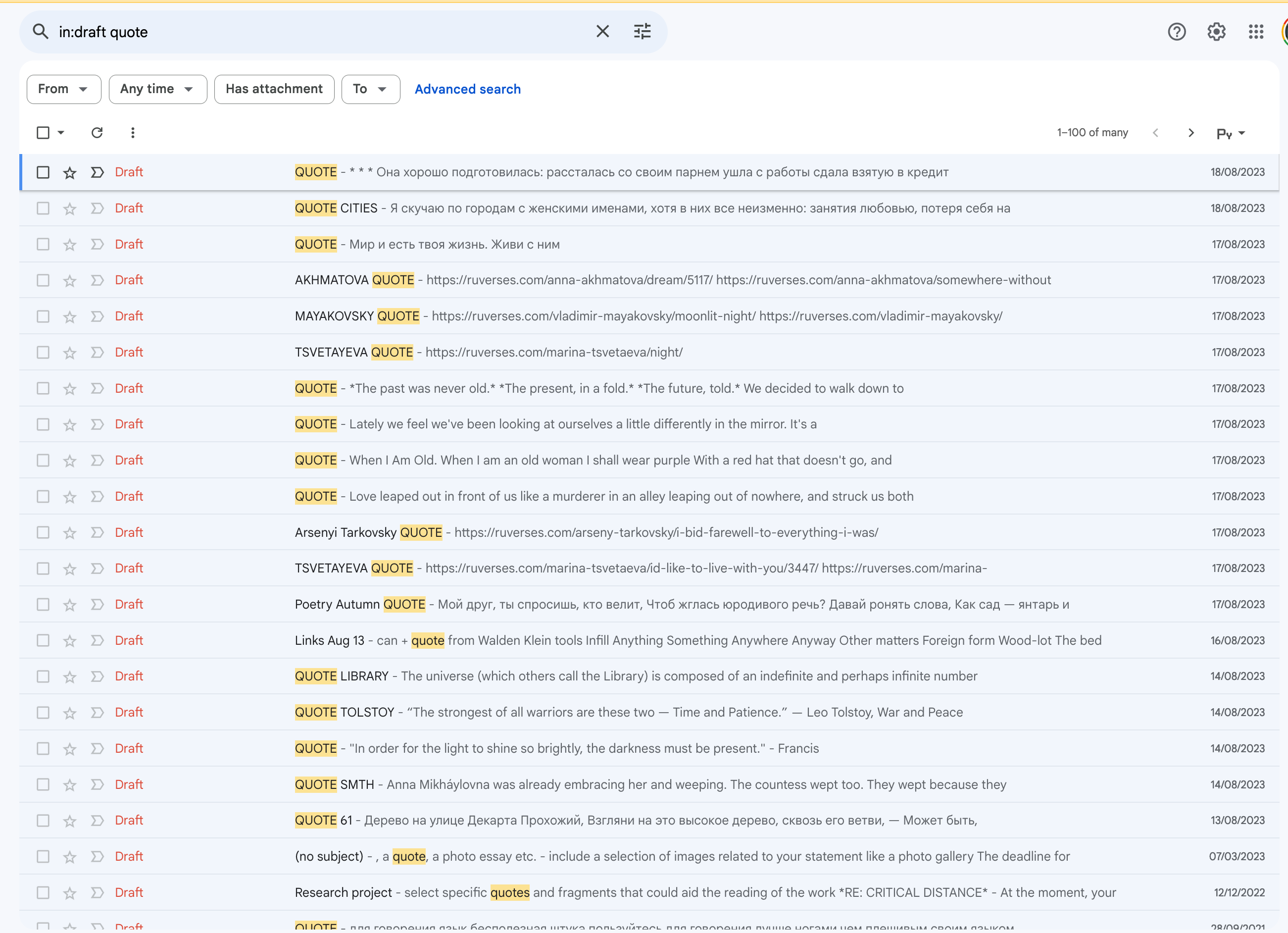
Task: Open the QUOTE SMTH draft about Anna Mikháylovna
Action: pyautogui.click(x=649, y=784)
